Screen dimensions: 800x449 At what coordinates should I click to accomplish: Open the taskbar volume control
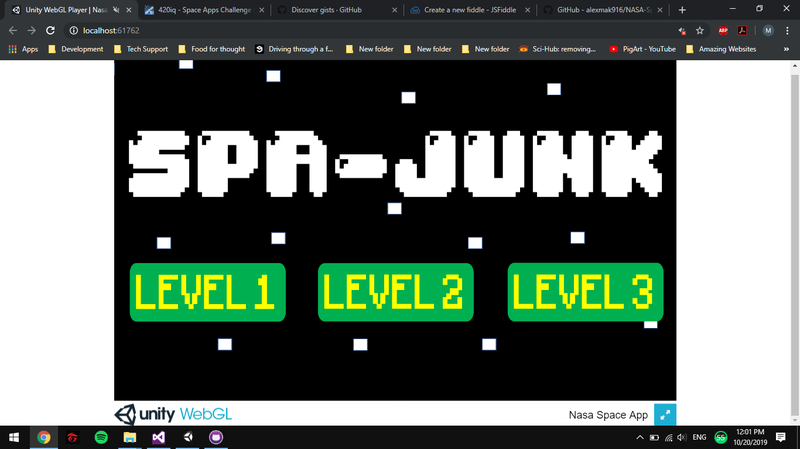[x=680, y=438]
